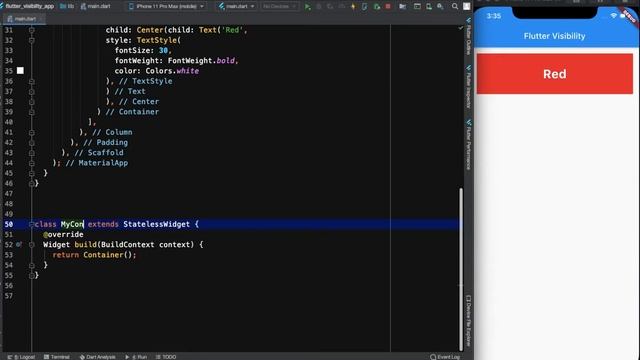
Task: Click the '// MaterialApp' comment on line 44
Action: click(x=97, y=163)
